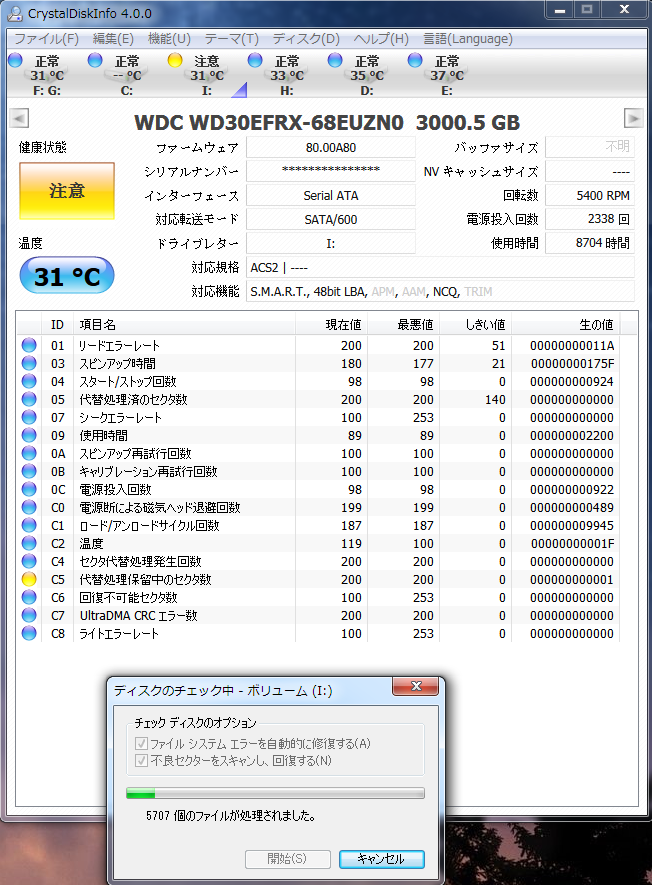Click status circle of attribute 01 read error rate

29,345
